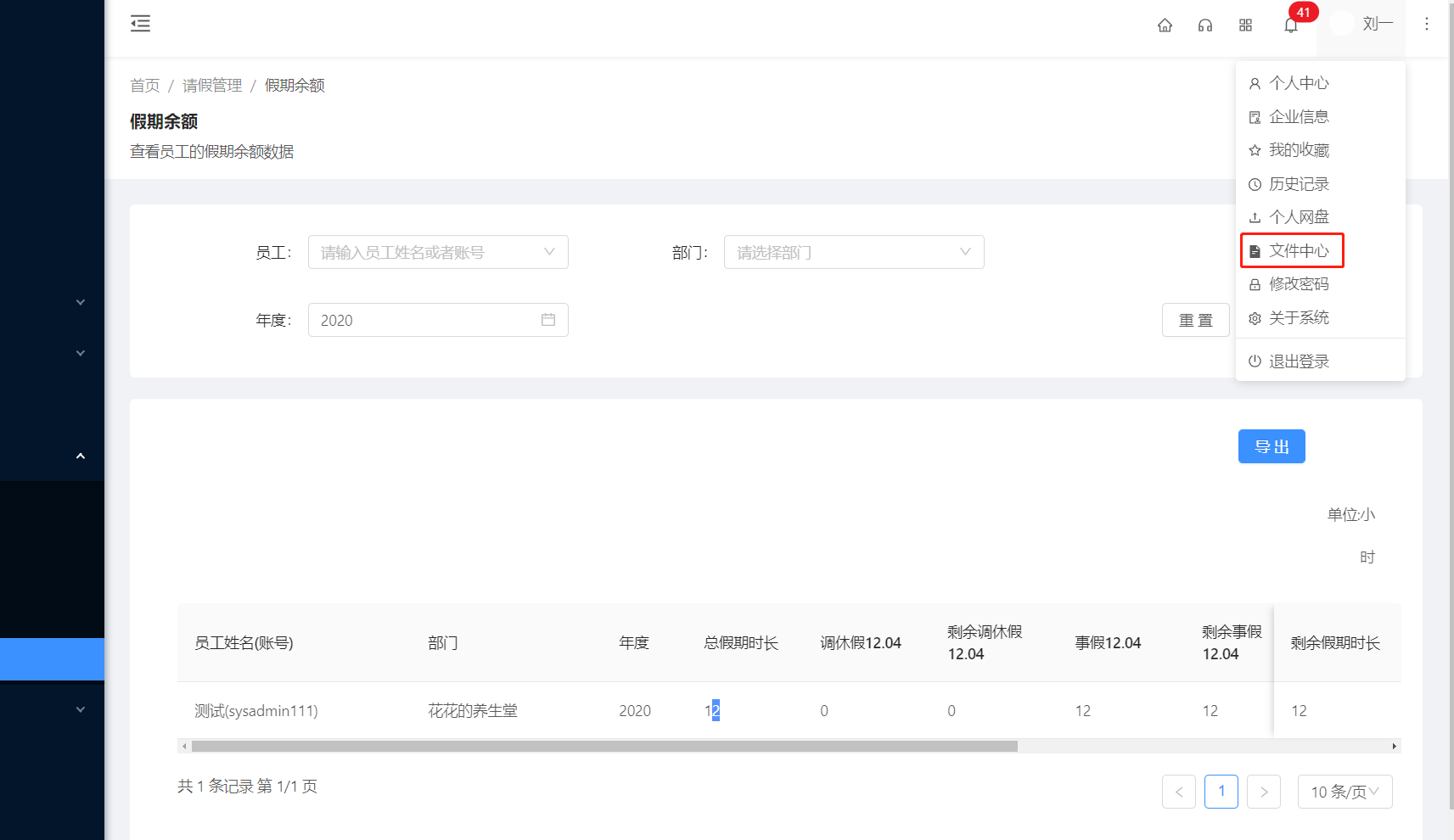This screenshot has width=1454, height=840.
Task: Click the 部门 table column header
Action: pyautogui.click(x=443, y=643)
